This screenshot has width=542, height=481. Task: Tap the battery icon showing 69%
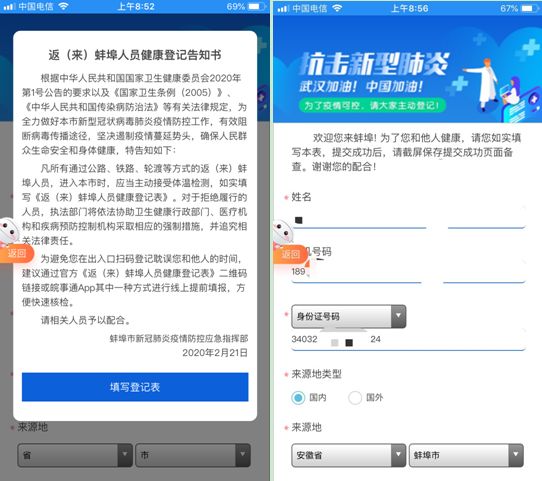tap(255, 7)
